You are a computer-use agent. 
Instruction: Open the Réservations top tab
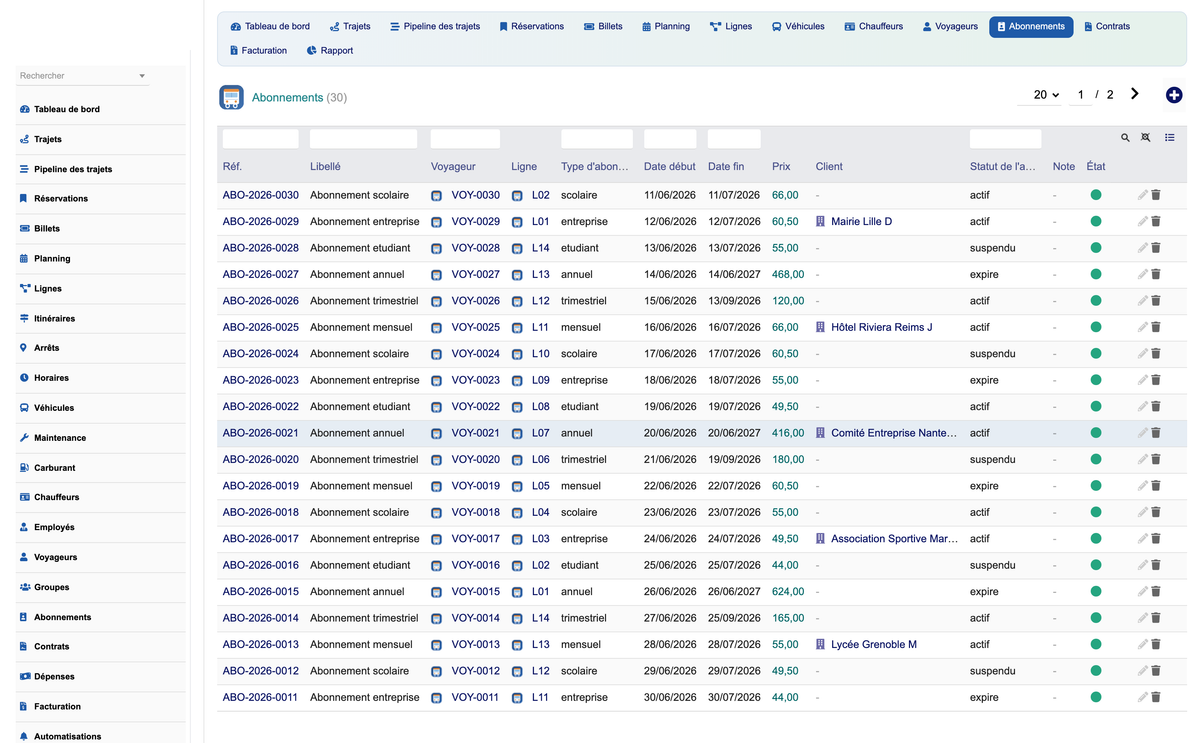pos(531,26)
